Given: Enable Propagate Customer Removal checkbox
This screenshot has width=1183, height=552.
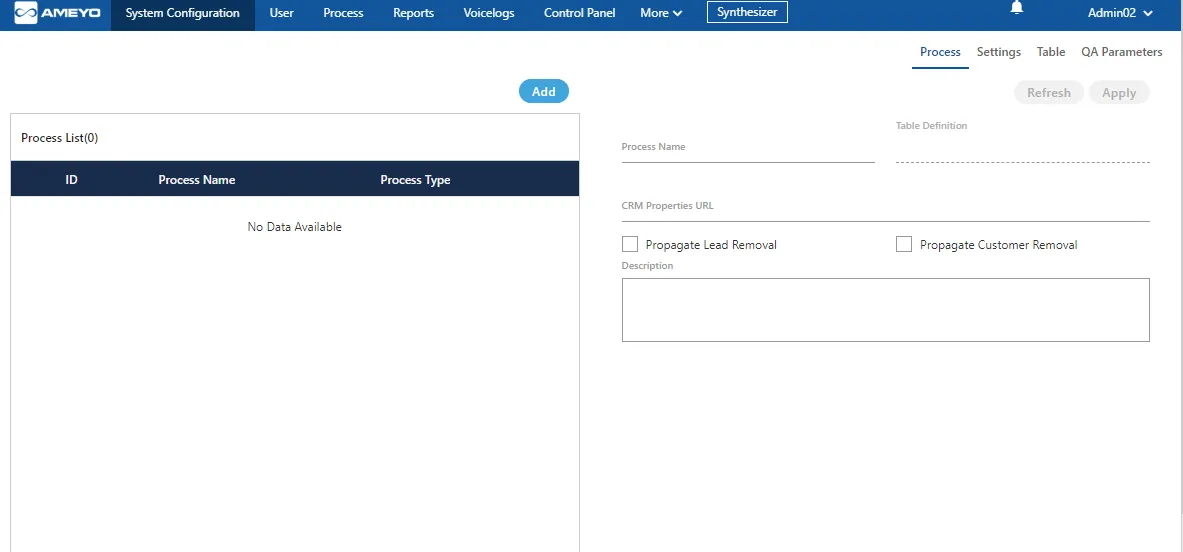Looking at the screenshot, I should pos(904,244).
